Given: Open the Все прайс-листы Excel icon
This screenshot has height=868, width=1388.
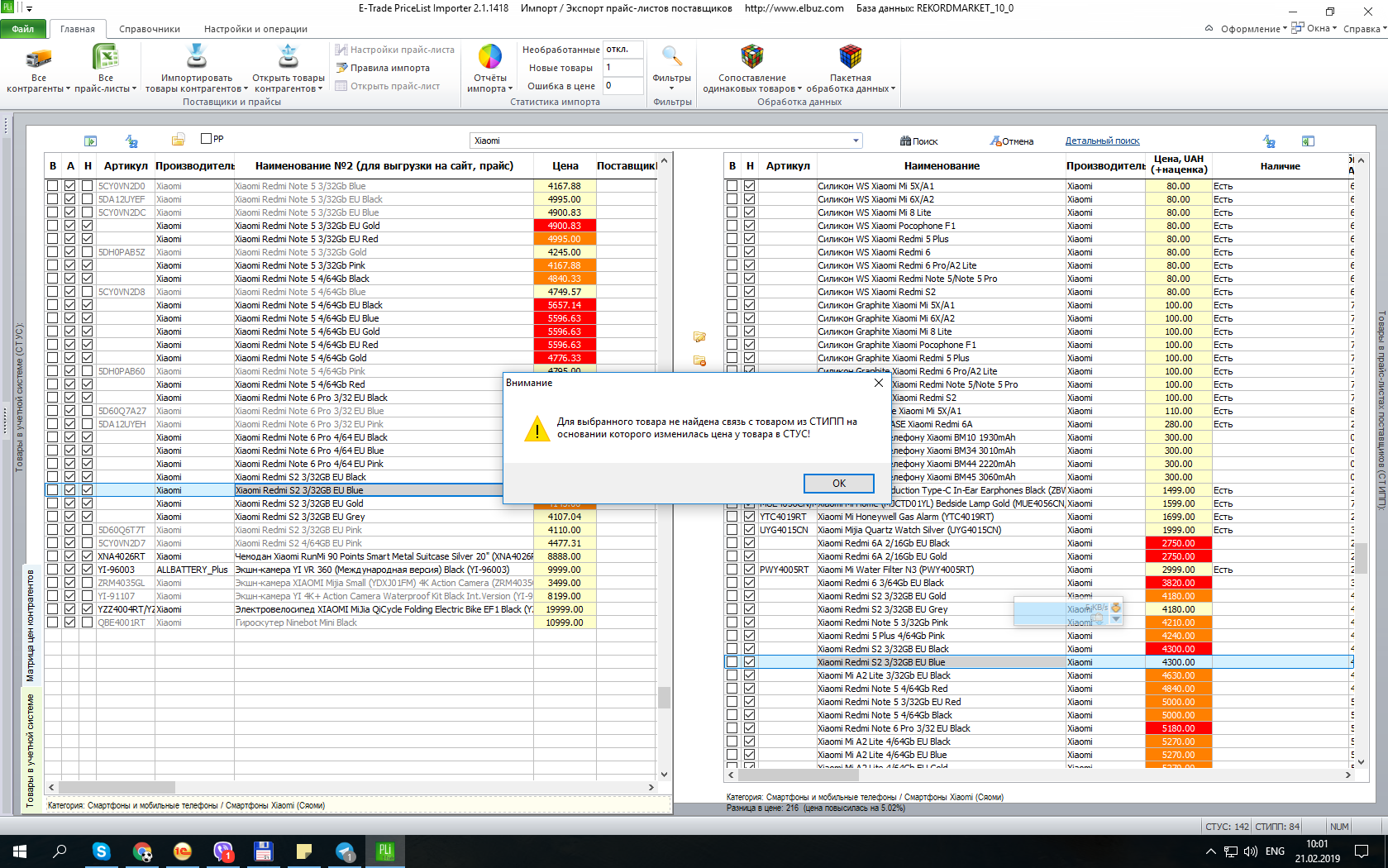Looking at the screenshot, I should point(106,57).
